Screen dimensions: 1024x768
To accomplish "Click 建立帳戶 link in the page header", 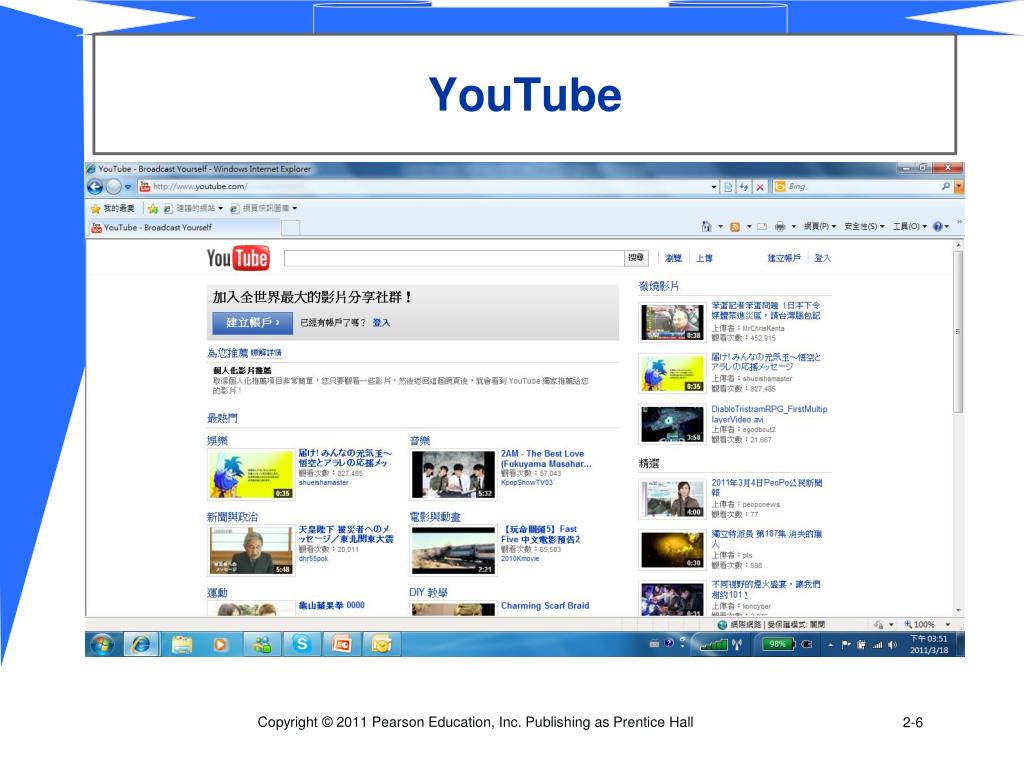I will point(784,259).
